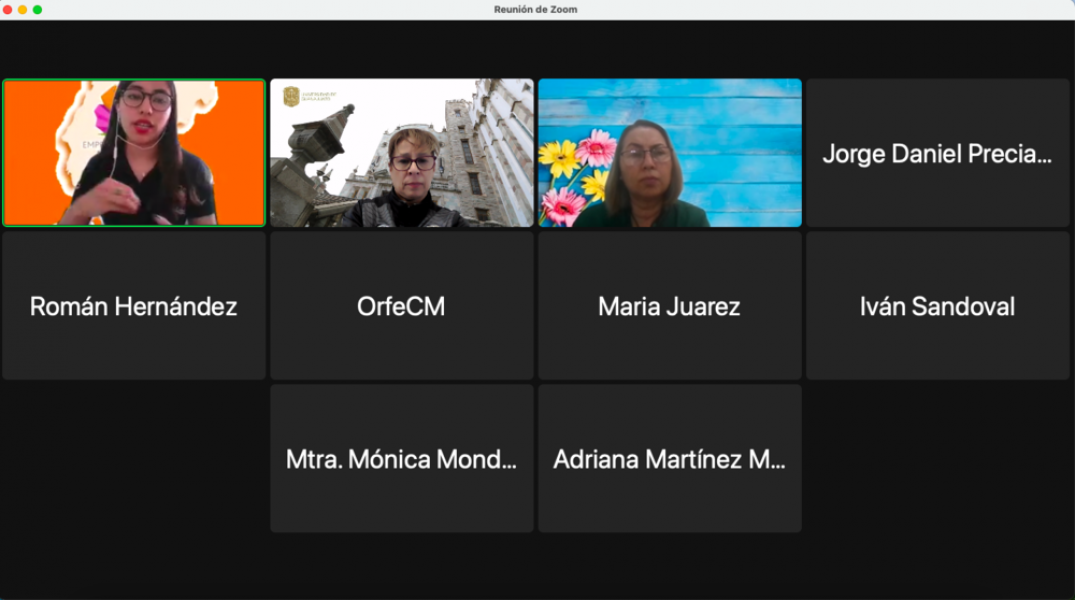Click the Reunión de Zoom window title
Viewport: 1075px width, 600px height.
click(535, 9)
